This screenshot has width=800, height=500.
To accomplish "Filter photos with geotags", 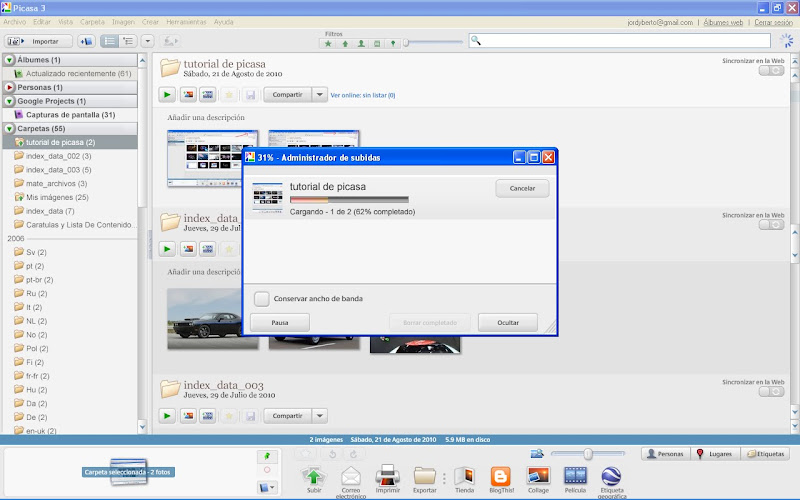I will [393, 44].
